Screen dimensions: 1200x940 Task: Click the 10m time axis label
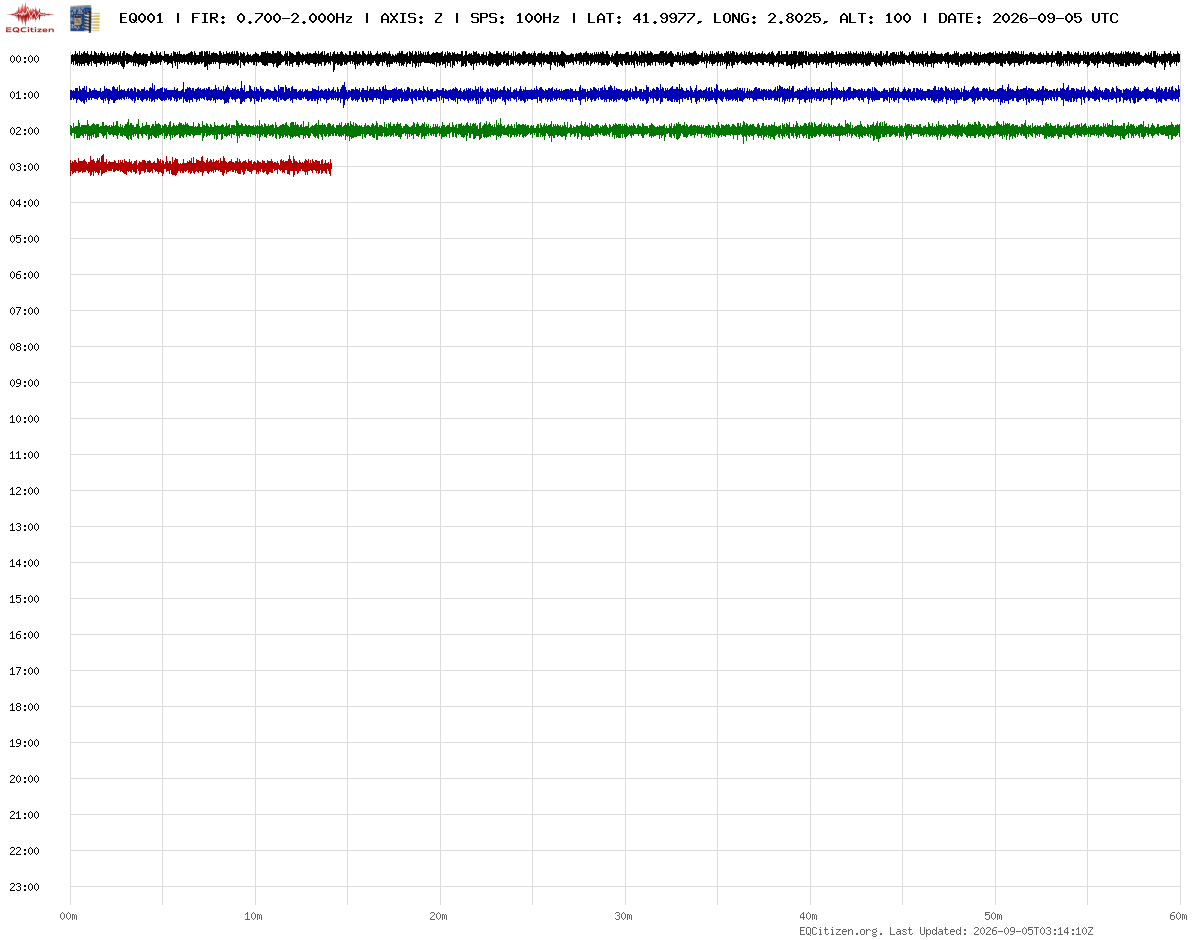click(254, 916)
